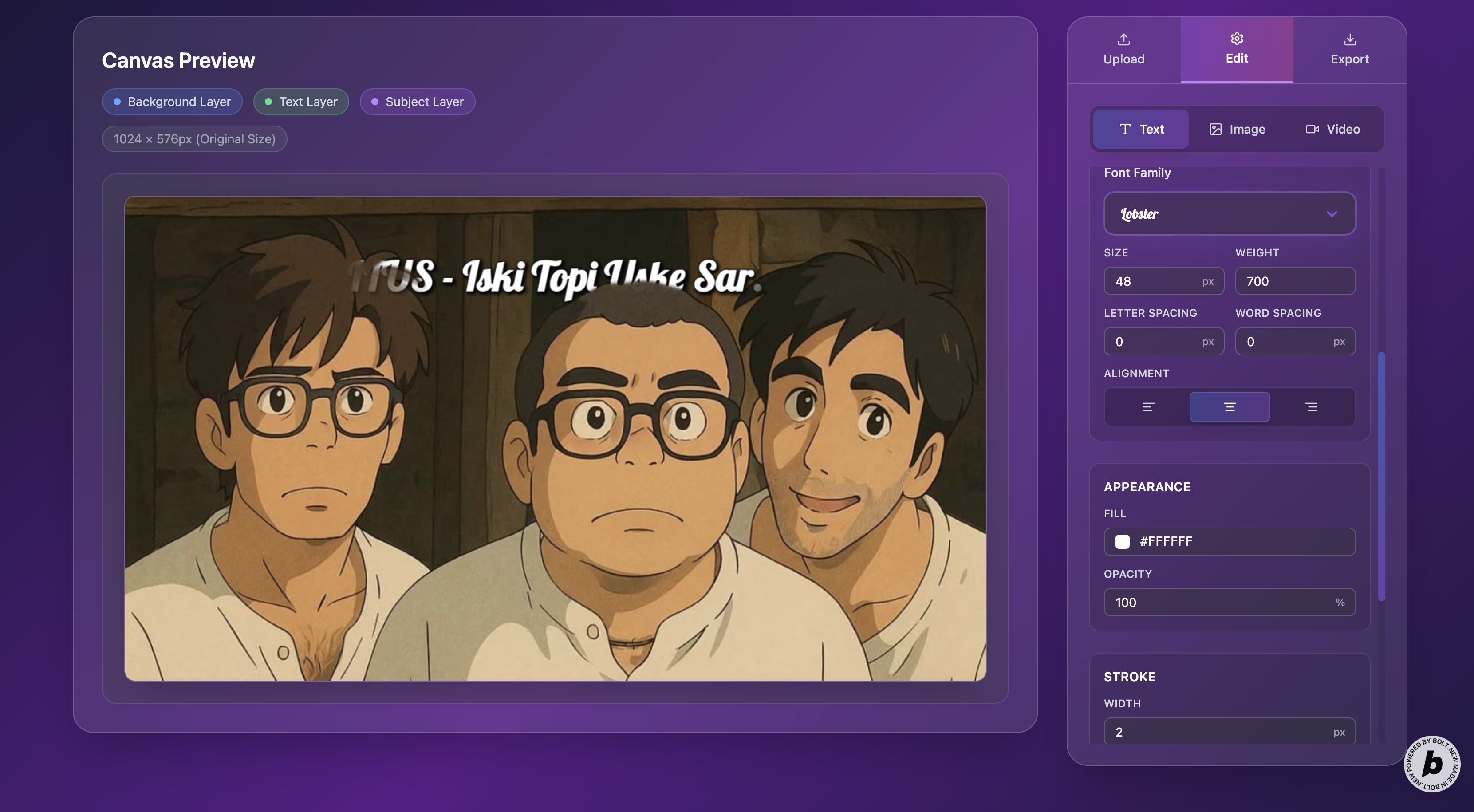Toggle the Text Layer chip

pyautogui.click(x=301, y=102)
